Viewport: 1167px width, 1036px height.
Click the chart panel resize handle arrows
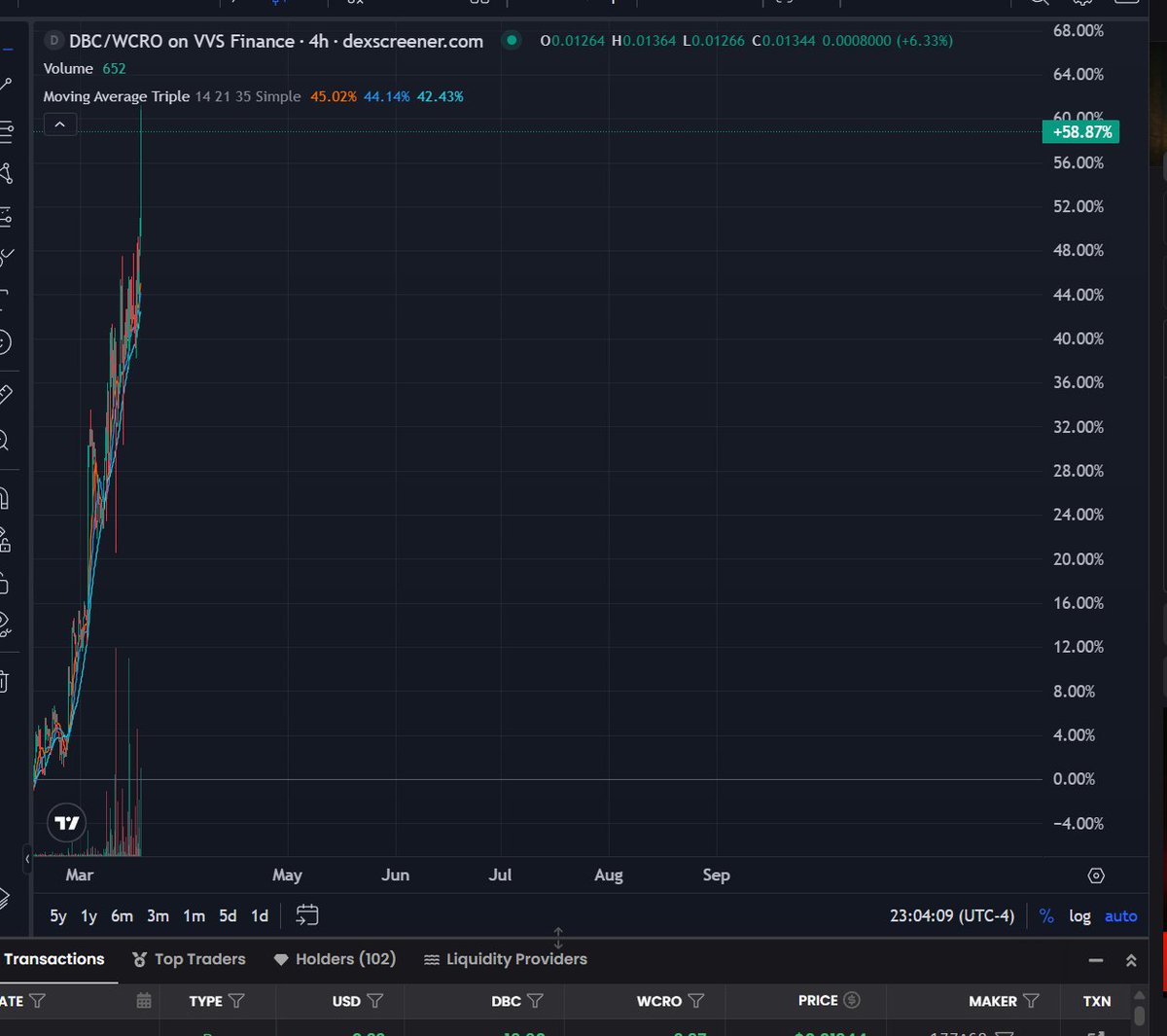(x=558, y=939)
